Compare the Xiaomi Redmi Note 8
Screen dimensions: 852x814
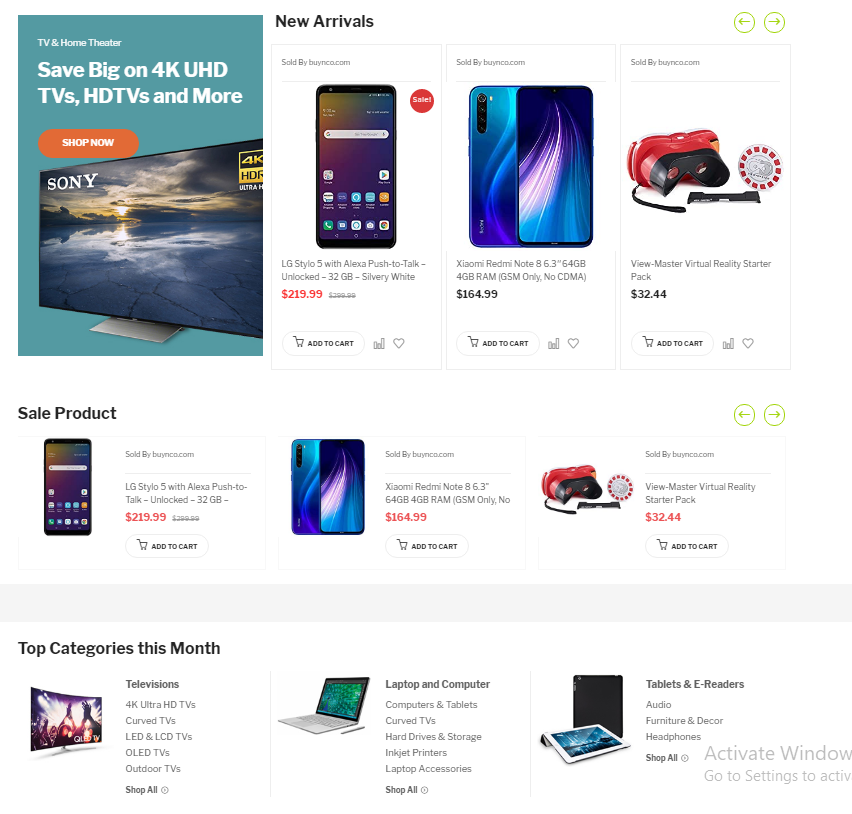[553, 343]
